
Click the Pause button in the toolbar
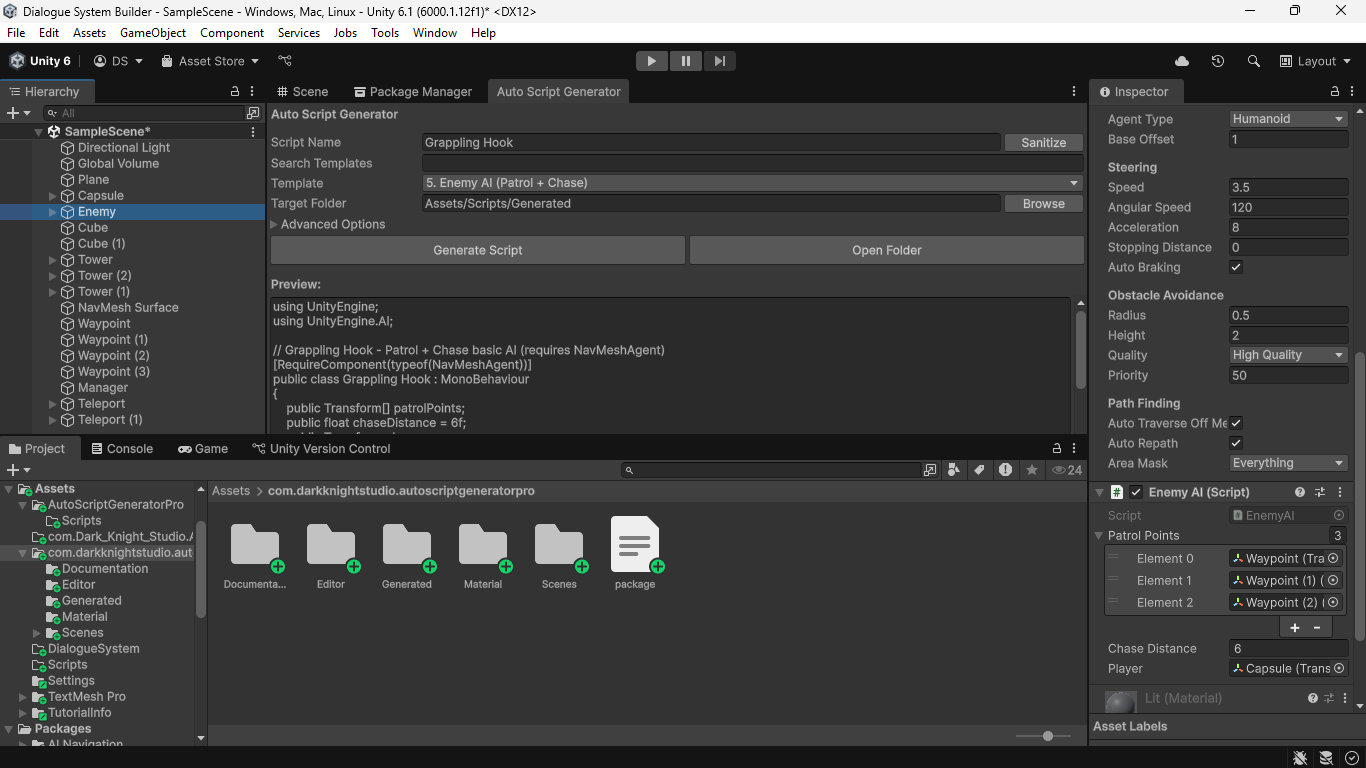[x=686, y=61]
